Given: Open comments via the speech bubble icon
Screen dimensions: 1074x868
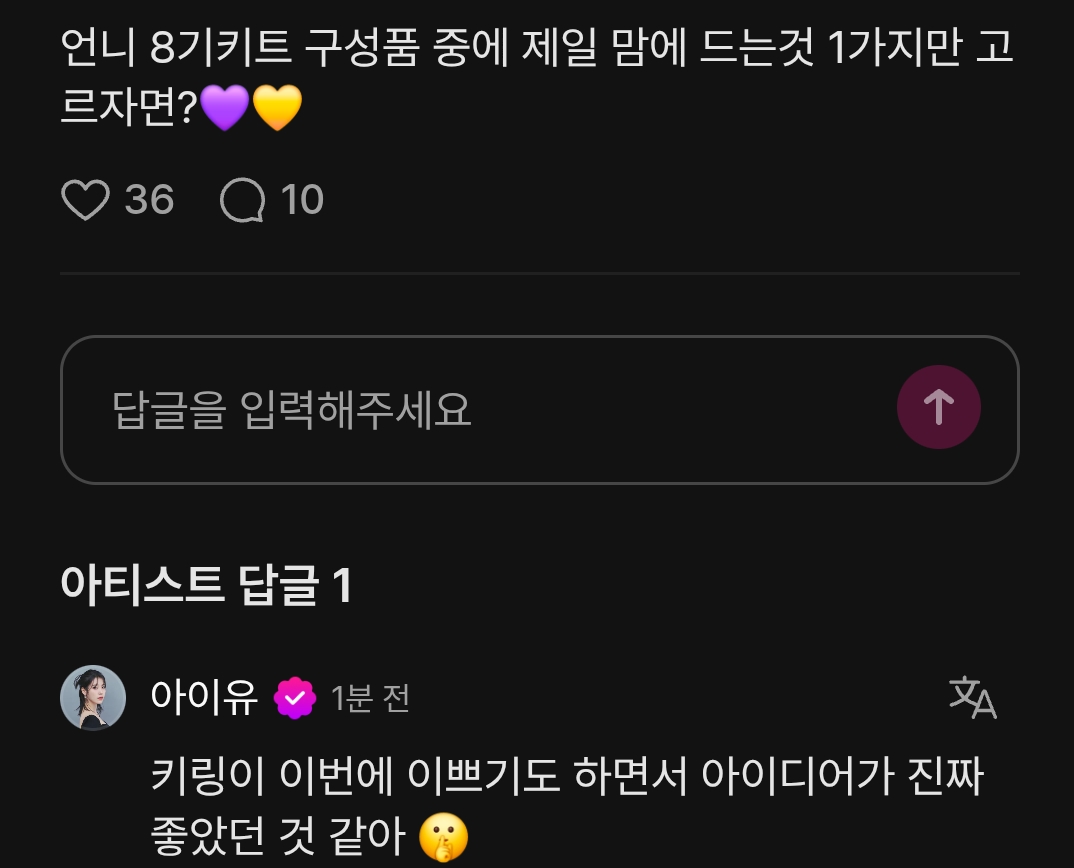Looking at the screenshot, I should click(x=242, y=200).
